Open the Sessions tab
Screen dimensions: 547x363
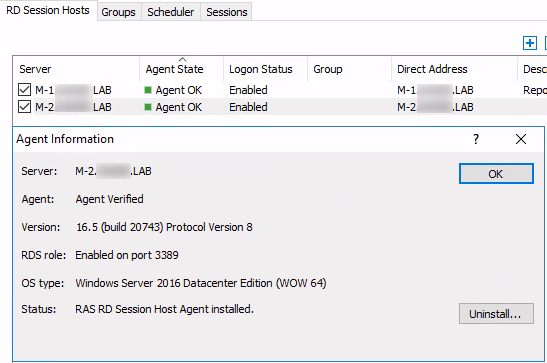coord(227,12)
